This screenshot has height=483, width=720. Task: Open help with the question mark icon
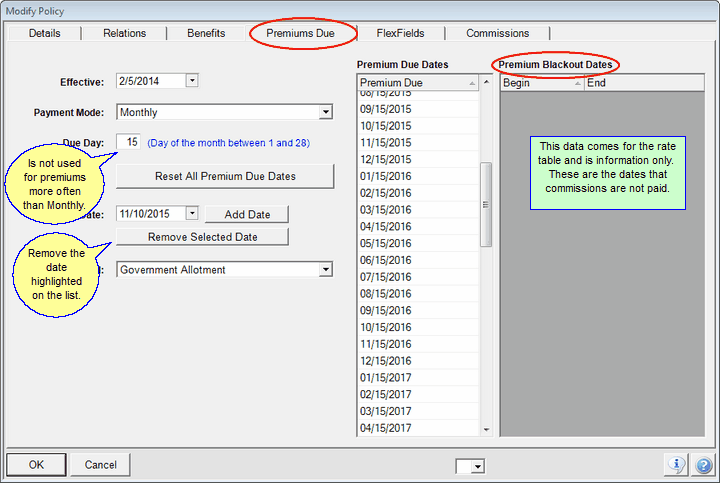click(x=703, y=465)
